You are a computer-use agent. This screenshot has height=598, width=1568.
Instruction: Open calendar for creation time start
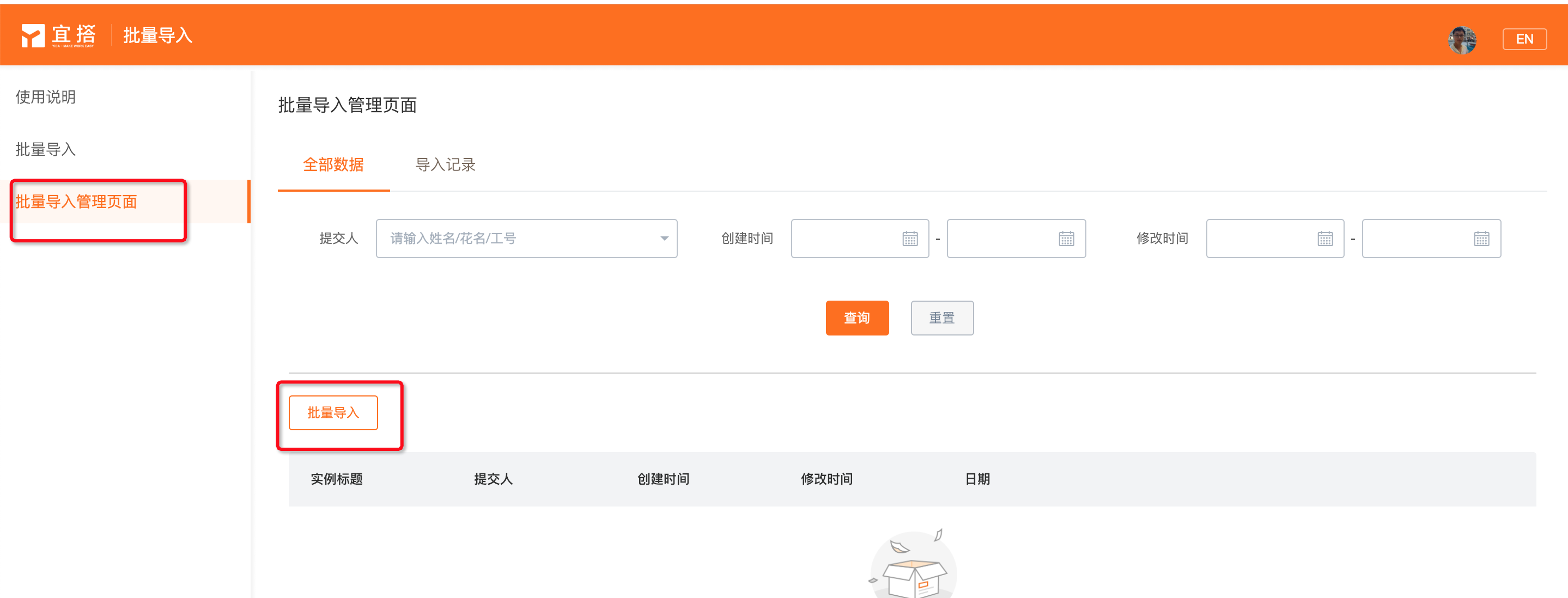pyautogui.click(x=909, y=239)
